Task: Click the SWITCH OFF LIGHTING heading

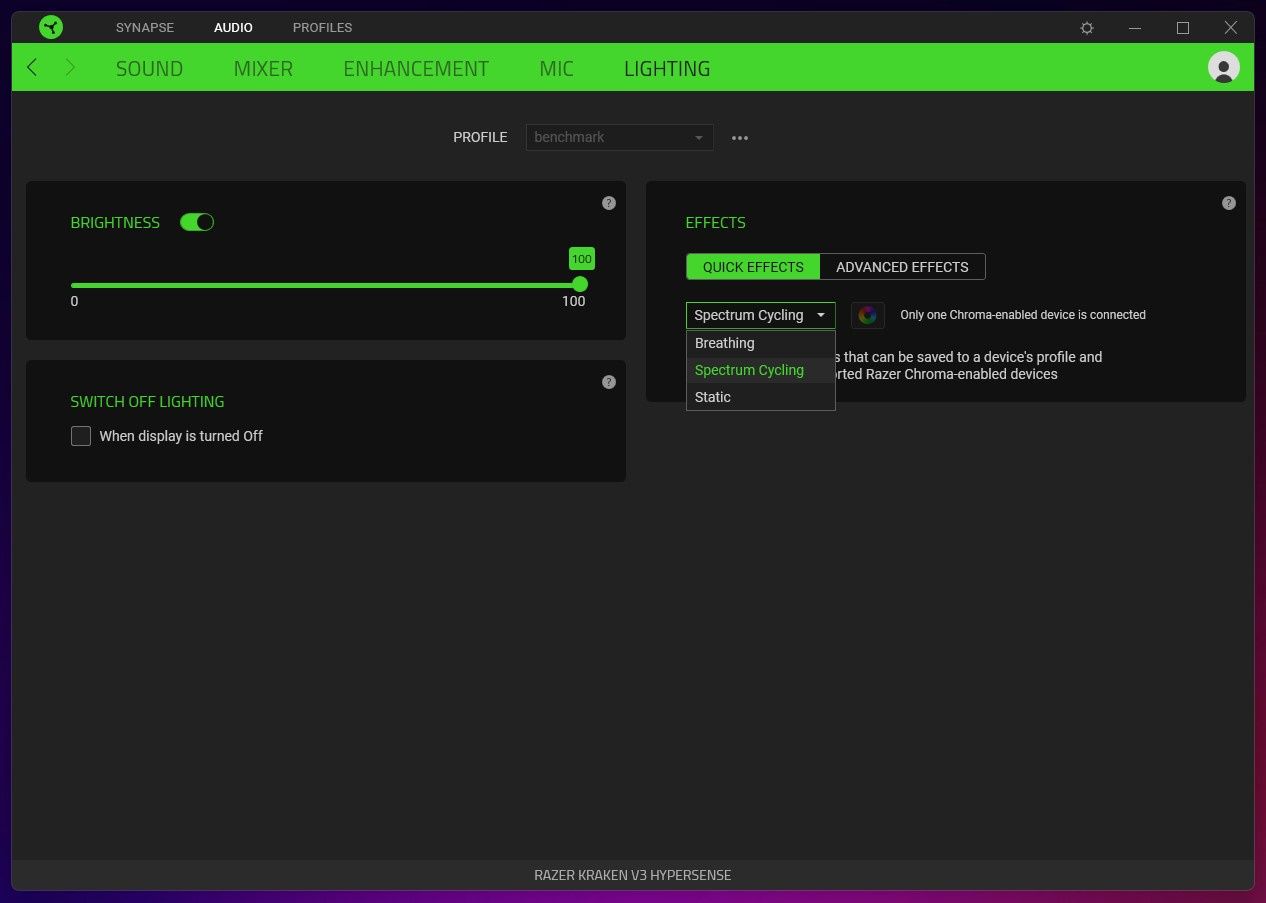Action: [x=147, y=401]
